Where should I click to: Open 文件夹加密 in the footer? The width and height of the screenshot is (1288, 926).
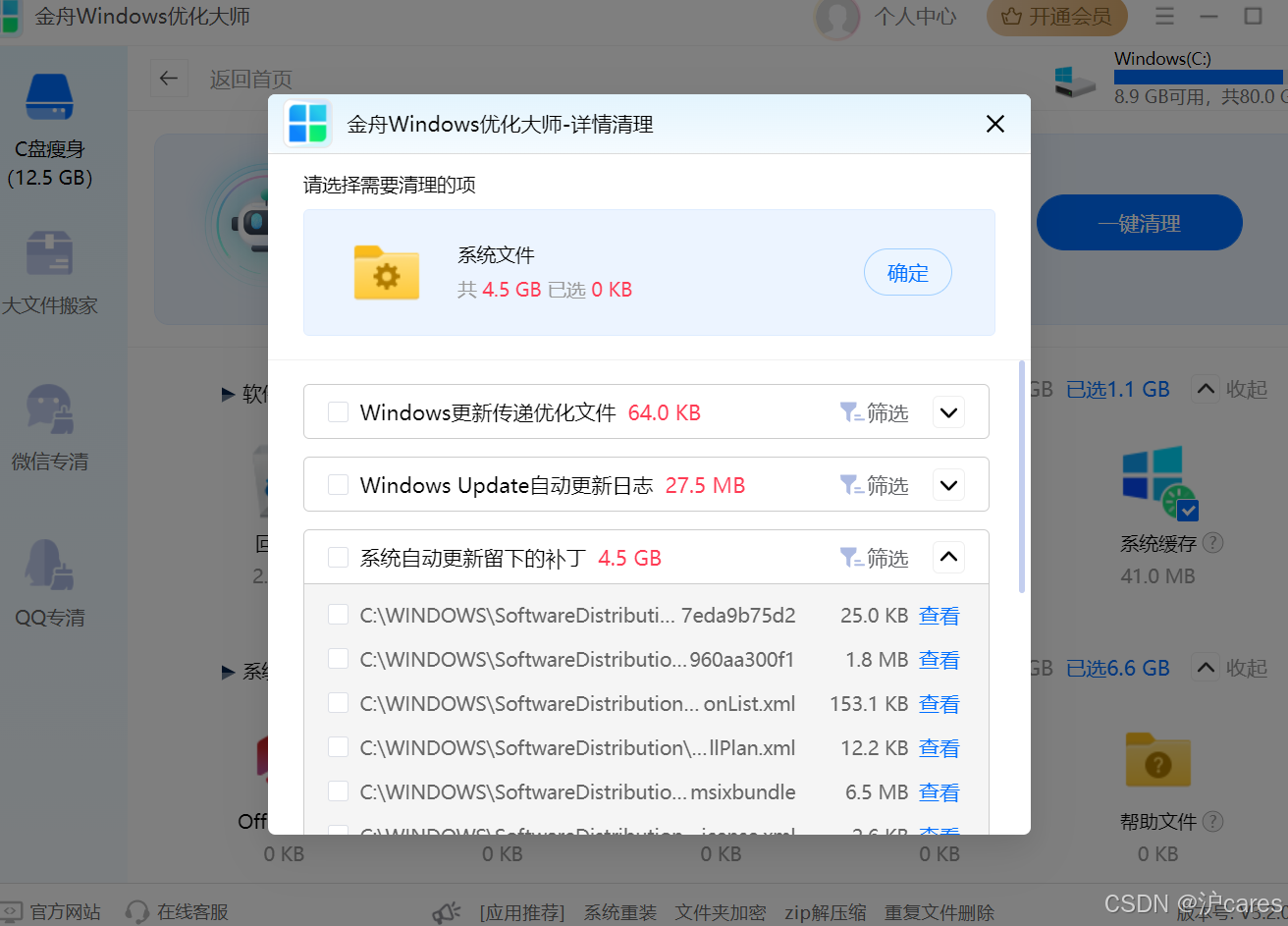[721, 912]
